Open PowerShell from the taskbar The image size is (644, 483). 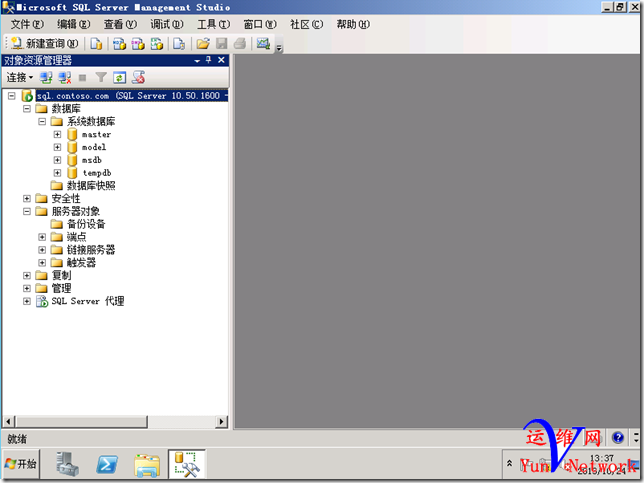[x=107, y=465]
